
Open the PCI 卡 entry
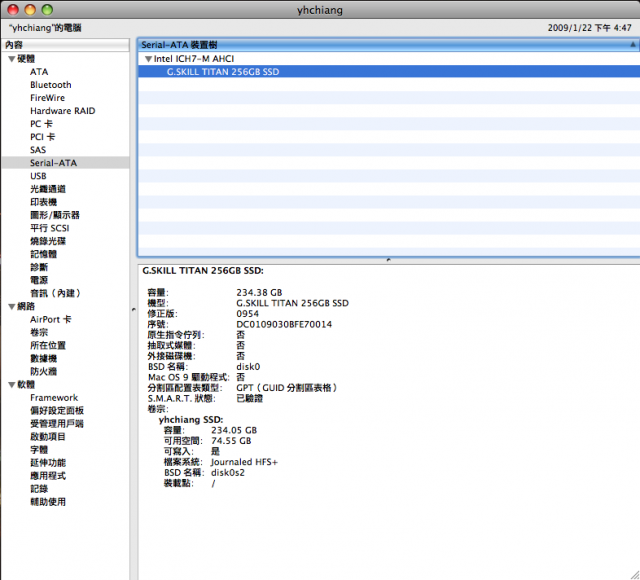coord(42,137)
